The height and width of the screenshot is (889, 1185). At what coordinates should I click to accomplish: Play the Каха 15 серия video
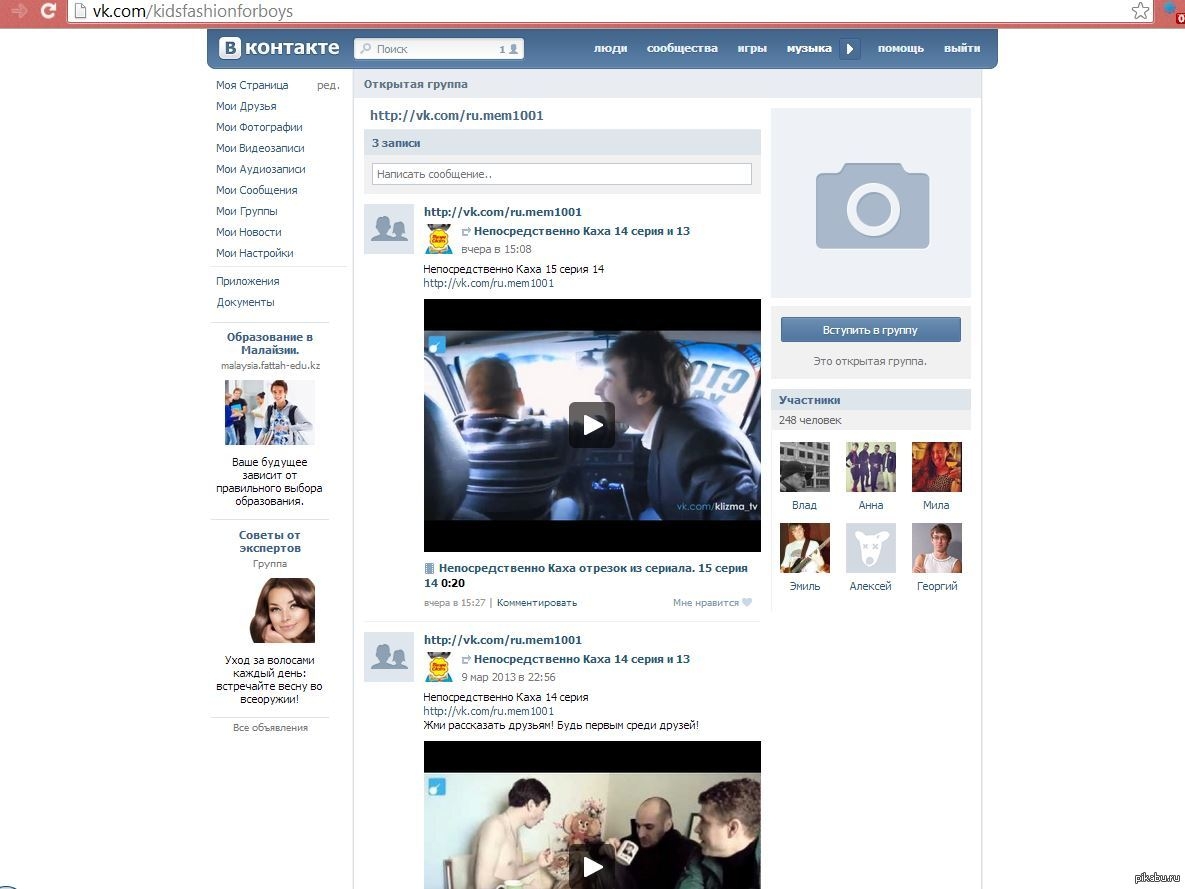click(592, 425)
